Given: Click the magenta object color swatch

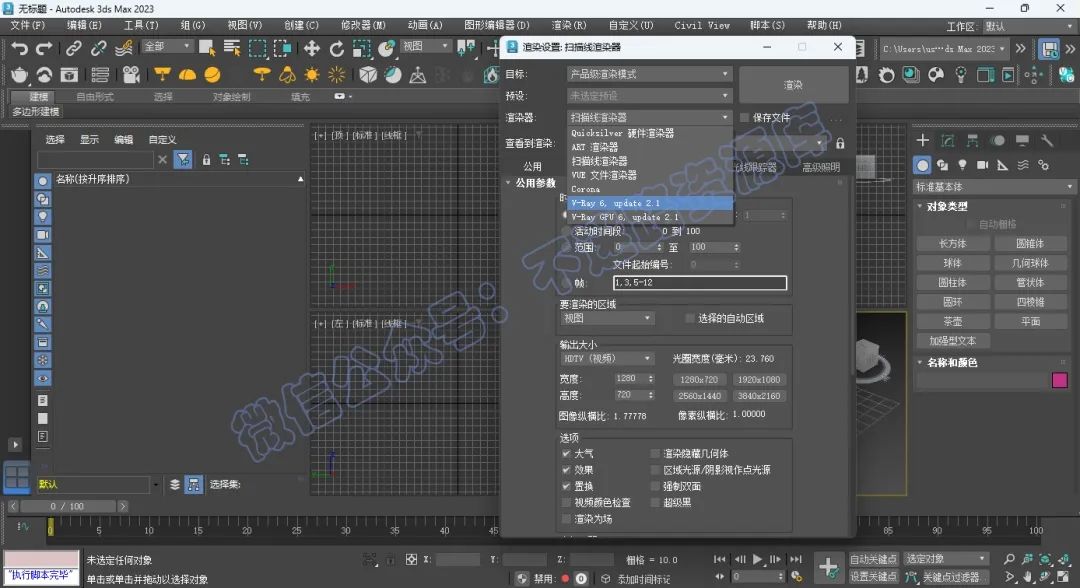Looking at the screenshot, I should tap(1060, 380).
